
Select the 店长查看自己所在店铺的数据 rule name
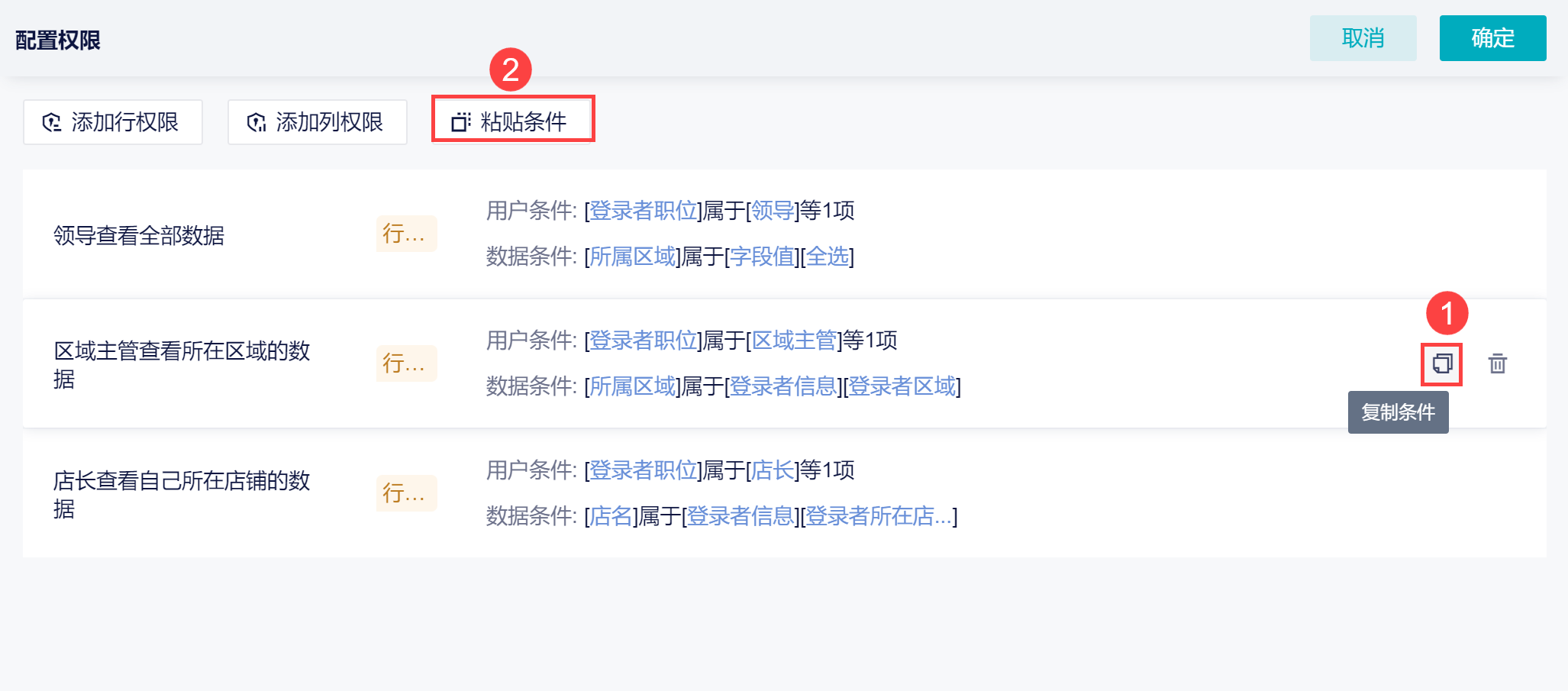(x=182, y=494)
